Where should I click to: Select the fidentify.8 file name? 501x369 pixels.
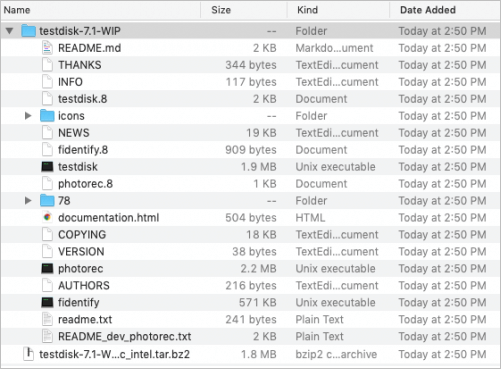click(x=83, y=150)
